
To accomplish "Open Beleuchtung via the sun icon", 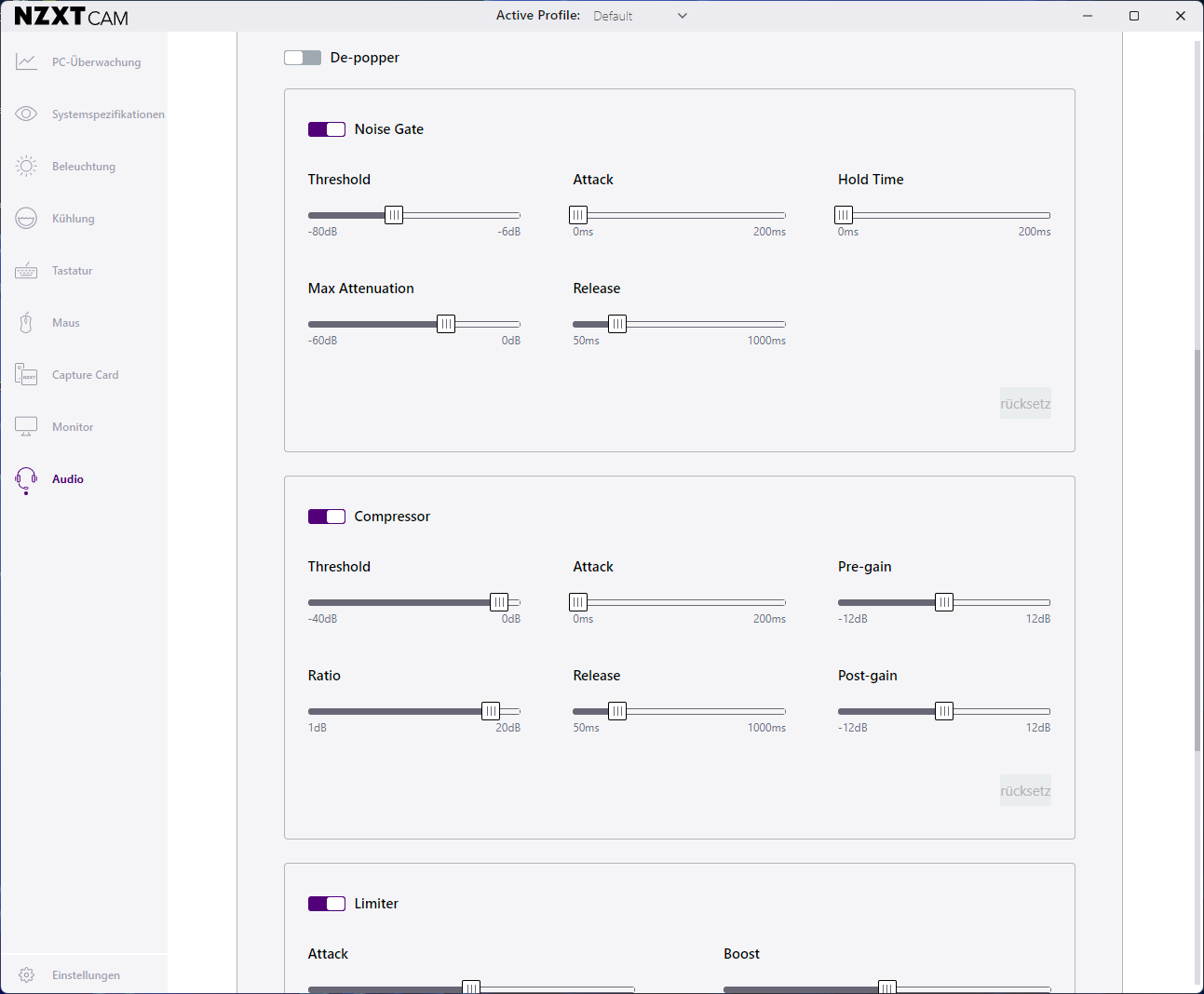I will point(26,167).
